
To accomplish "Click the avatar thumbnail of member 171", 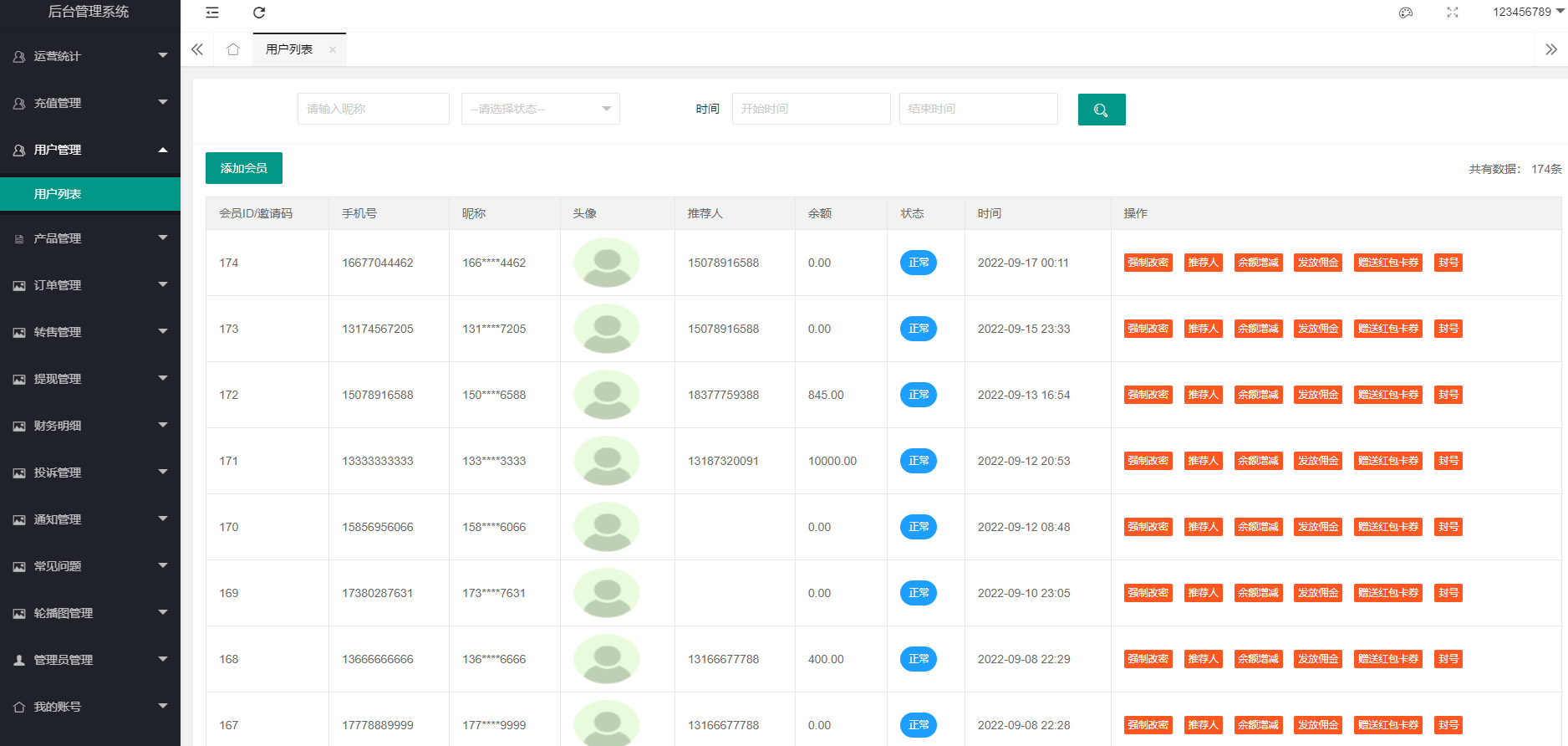I will (x=607, y=461).
